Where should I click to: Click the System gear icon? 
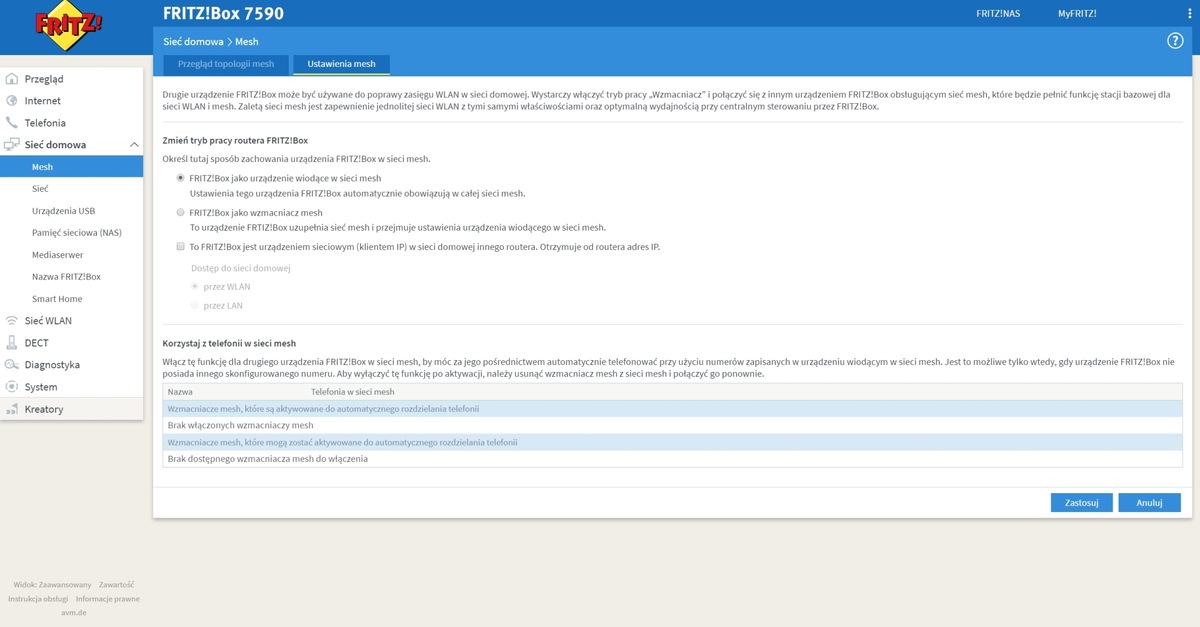(12, 387)
